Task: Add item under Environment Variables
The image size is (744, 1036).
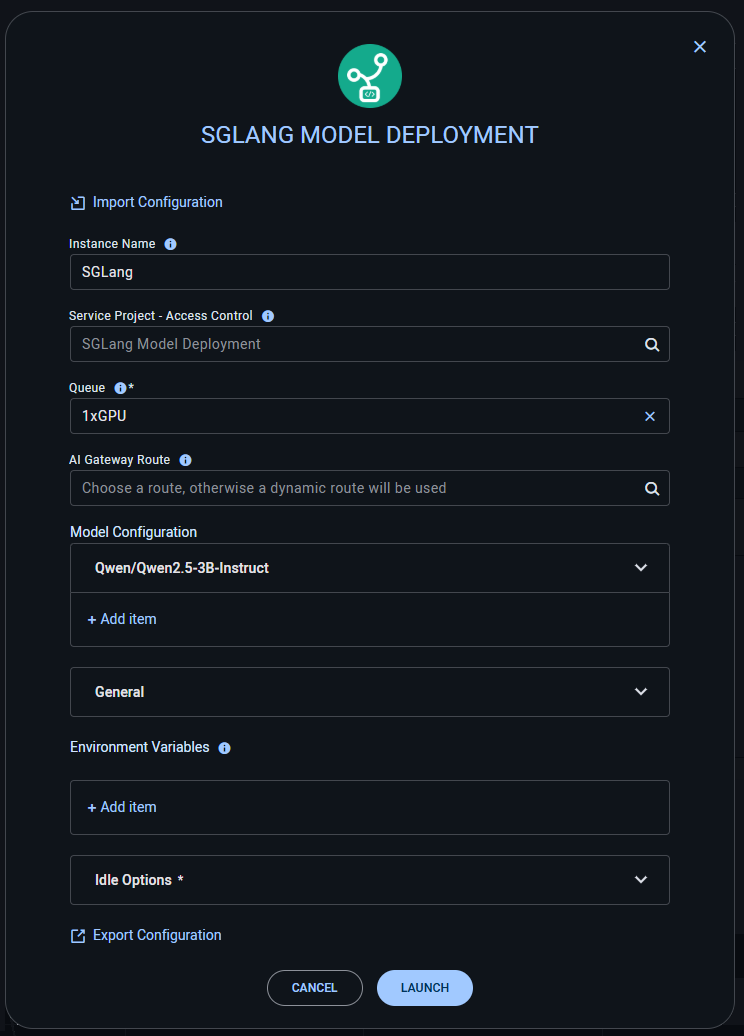Action: pyautogui.click(x=122, y=807)
